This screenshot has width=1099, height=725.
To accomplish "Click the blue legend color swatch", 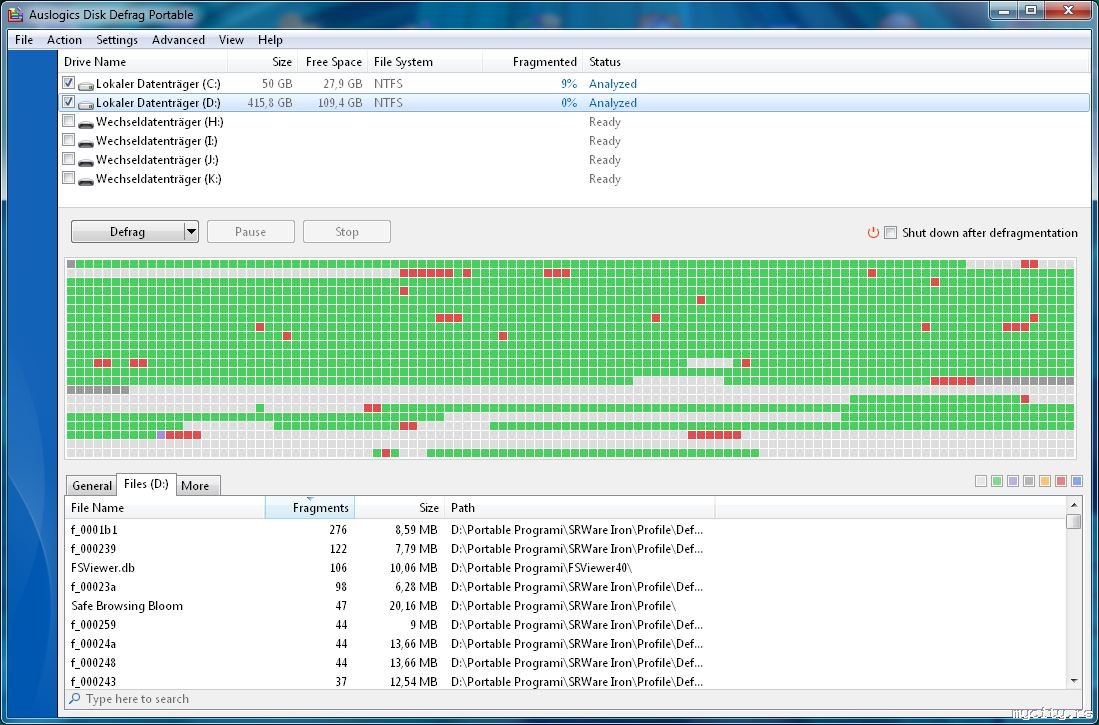I will [1077, 481].
